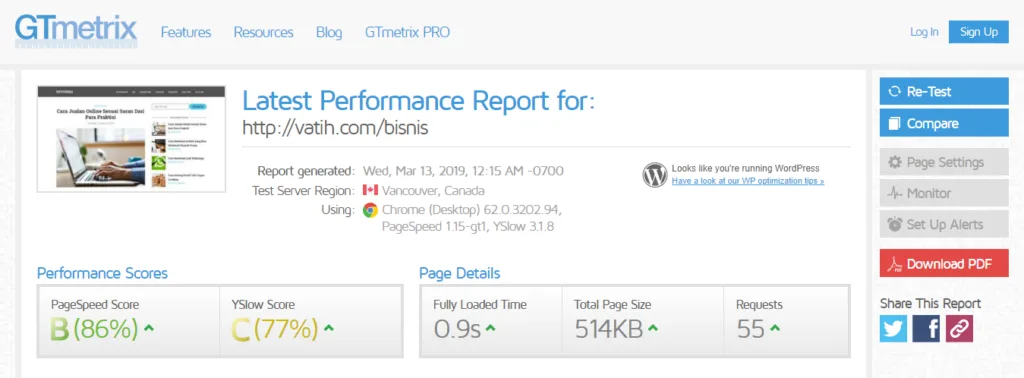The height and width of the screenshot is (378, 1024).
Task: Open GTmetrix PRO page
Action: tap(408, 32)
